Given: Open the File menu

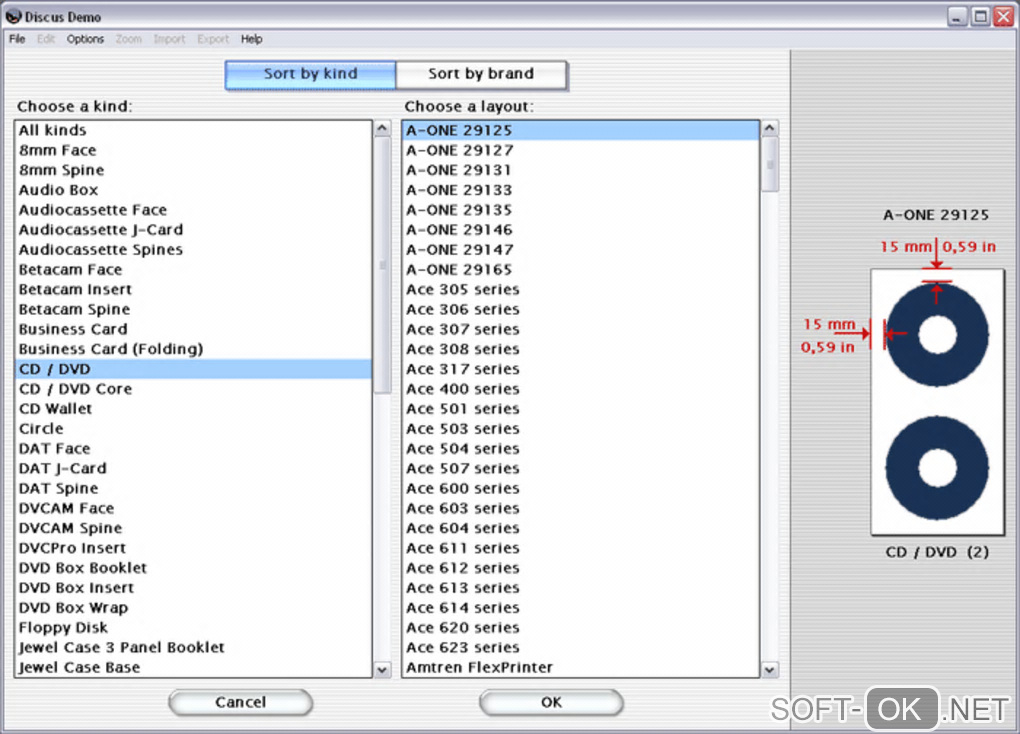Looking at the screenshot, I should [x=17, y=39].
